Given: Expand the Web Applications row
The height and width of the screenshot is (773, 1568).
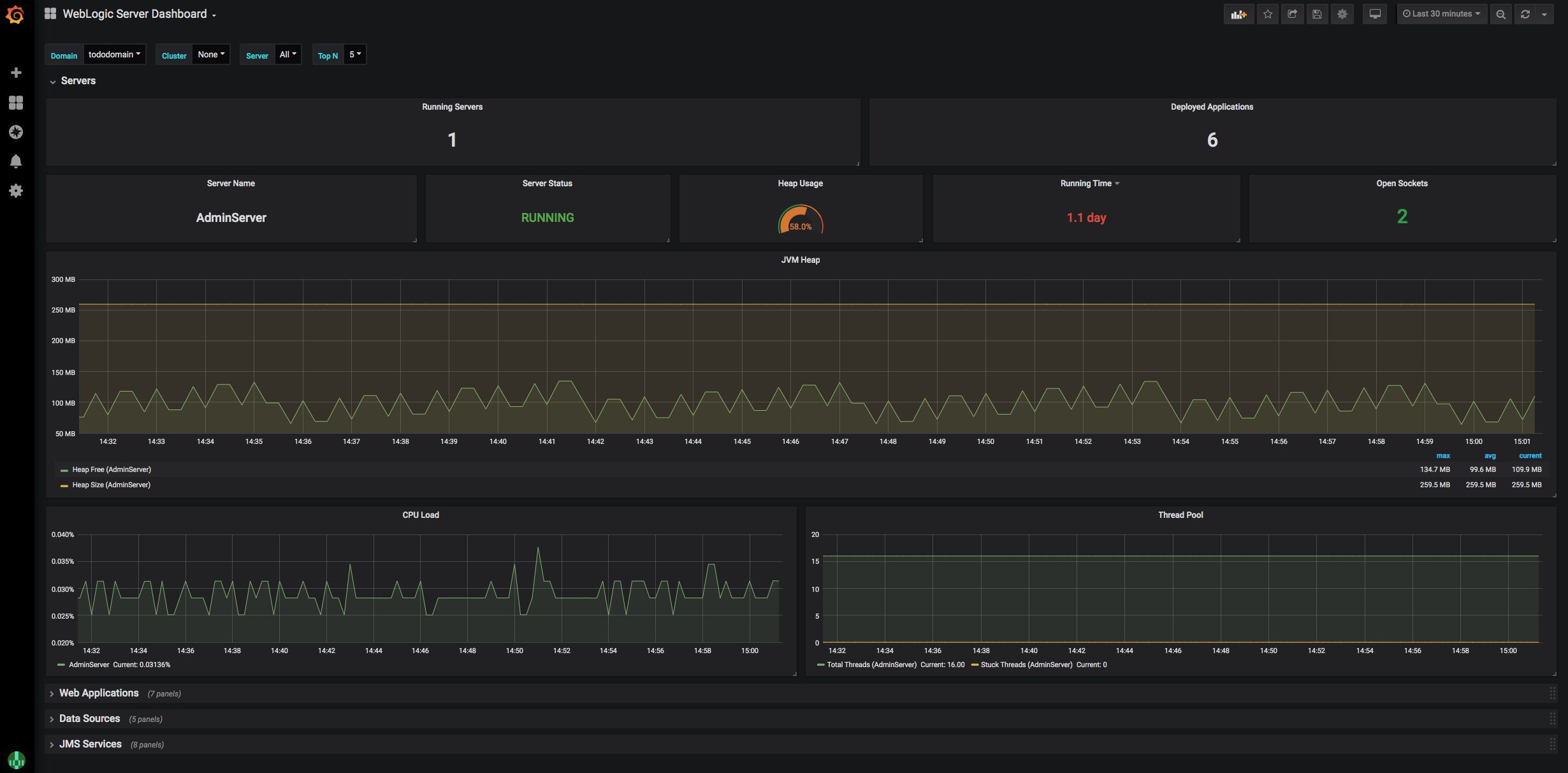Looking at the screenshot, I should 99,693.
